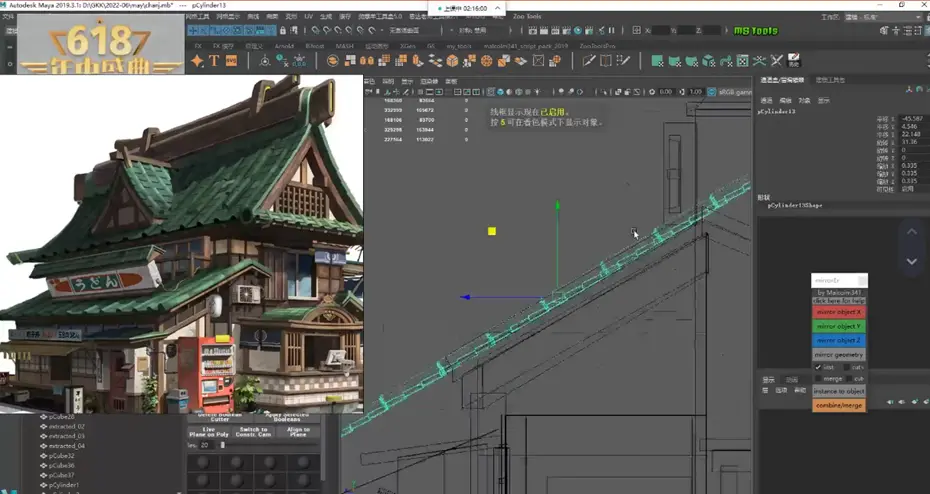This screenshot has height=494, width=930.
Task: Switch to the ZooToolsPro shelf tab
Action: [x=597, y=46]
